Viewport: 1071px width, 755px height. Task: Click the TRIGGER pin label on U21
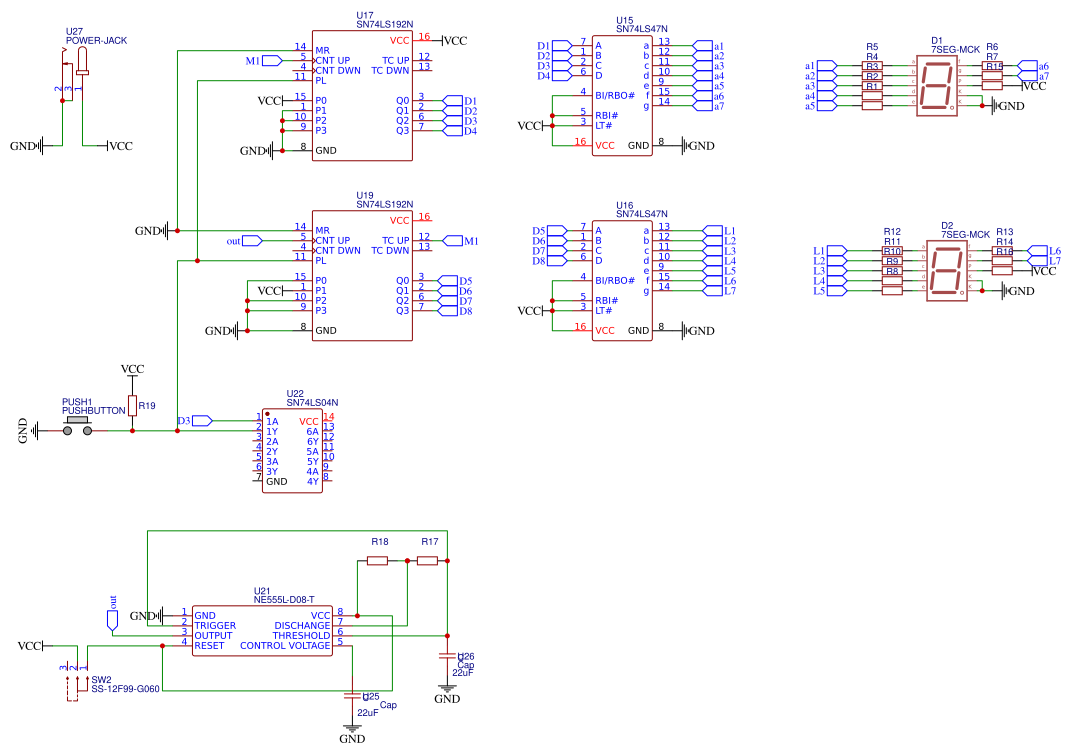coord(215,626)
